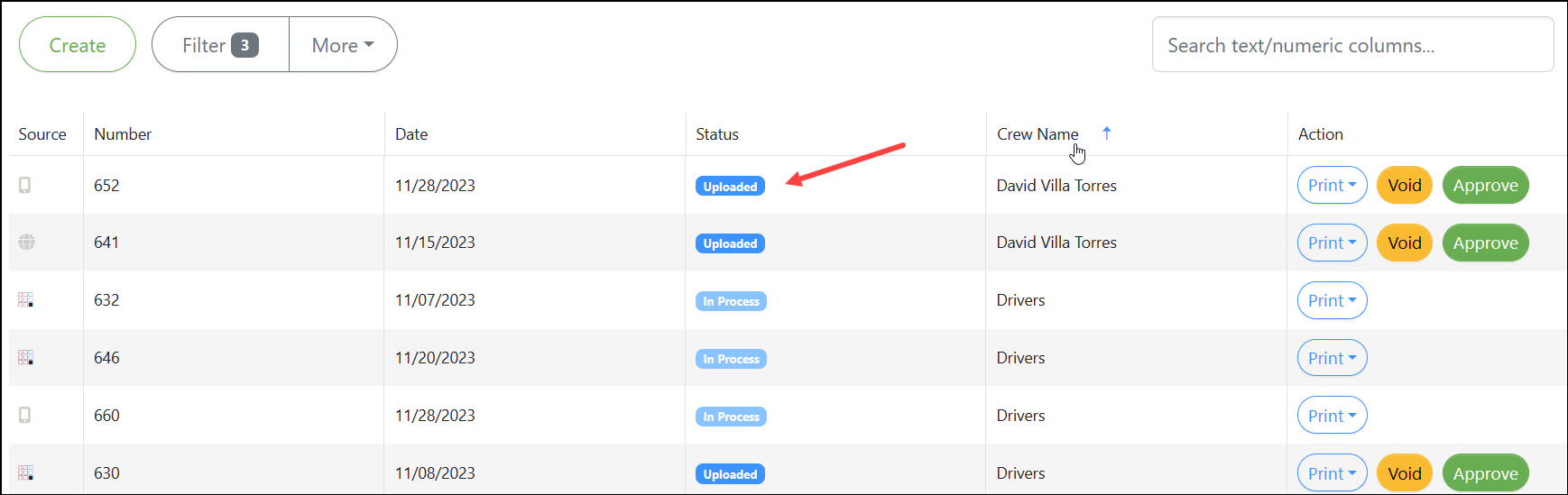Click the grid source icon for number 630
The height and width of the screenshot is (495, 1568).
coord(26,472)
